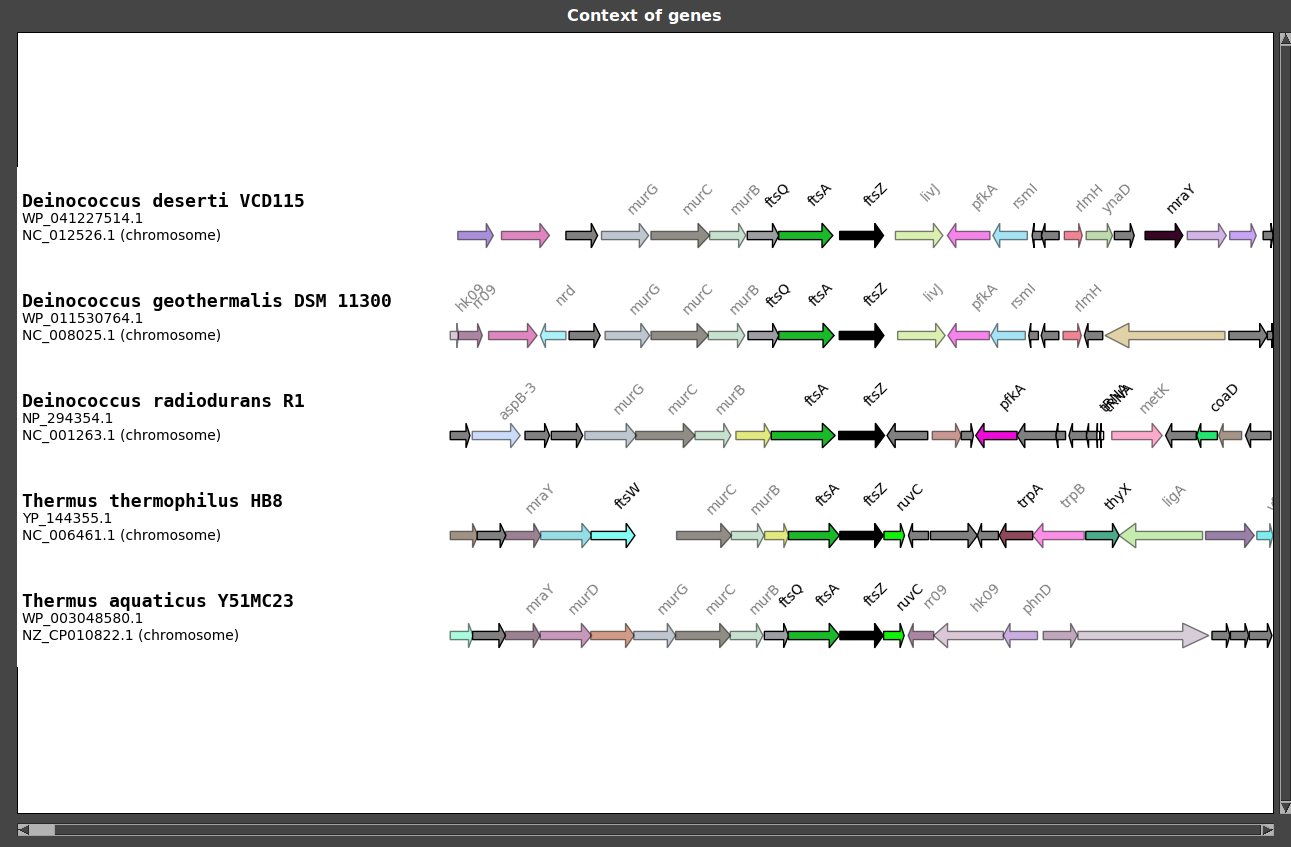Select the black ftsZ gene in Thermus aquaticus

(860, 635)
